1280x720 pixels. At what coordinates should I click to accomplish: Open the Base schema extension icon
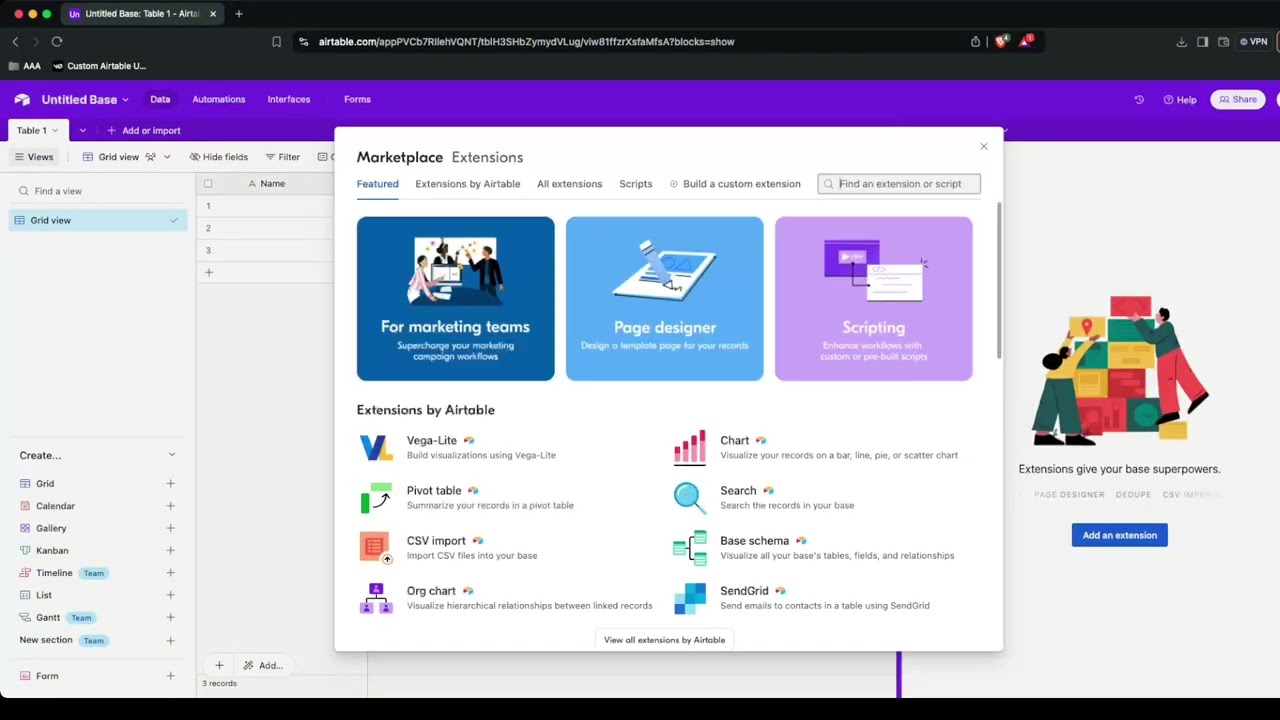[x=690, y=547]
